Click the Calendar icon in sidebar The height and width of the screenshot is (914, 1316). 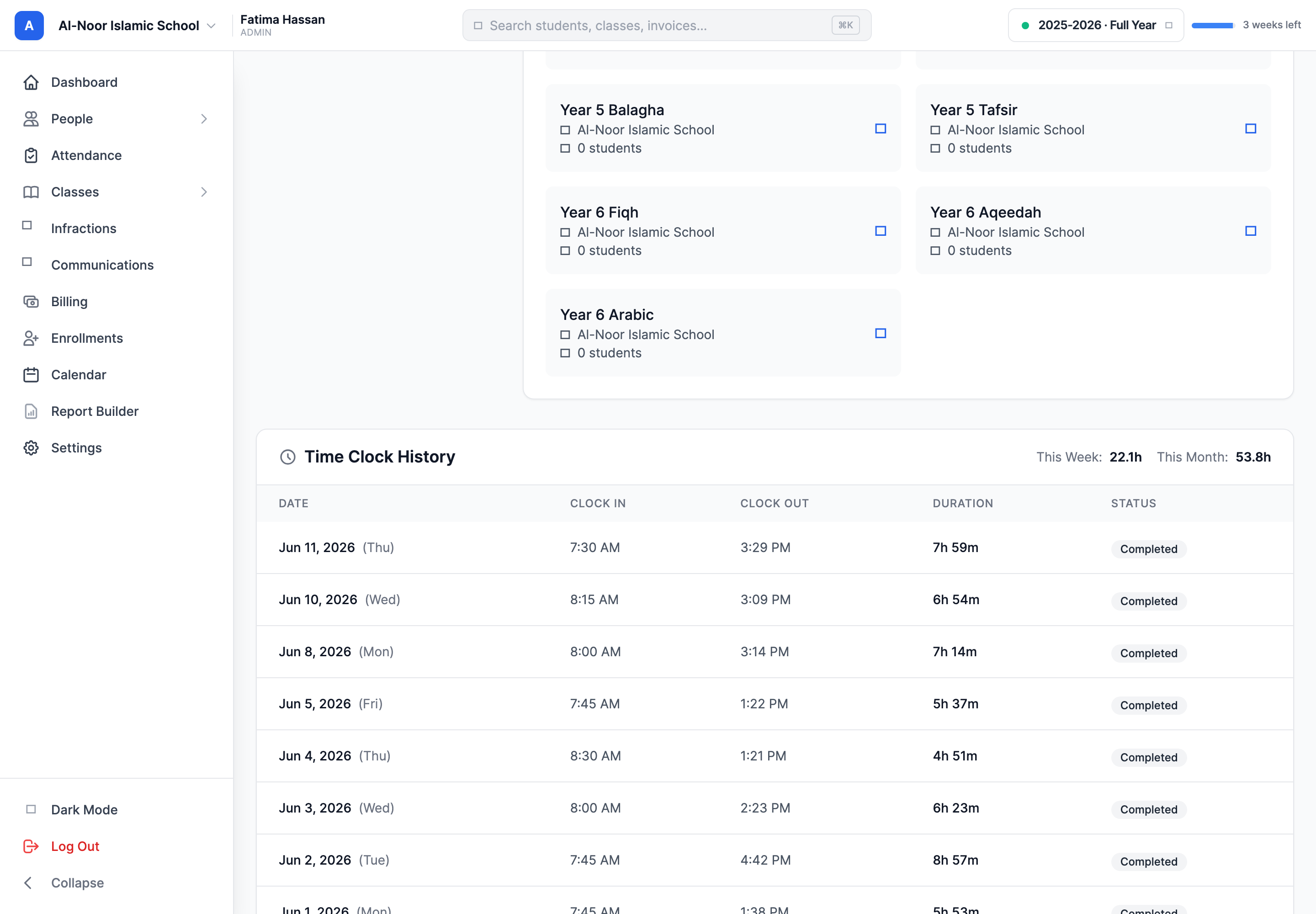[x=31, y=375]
